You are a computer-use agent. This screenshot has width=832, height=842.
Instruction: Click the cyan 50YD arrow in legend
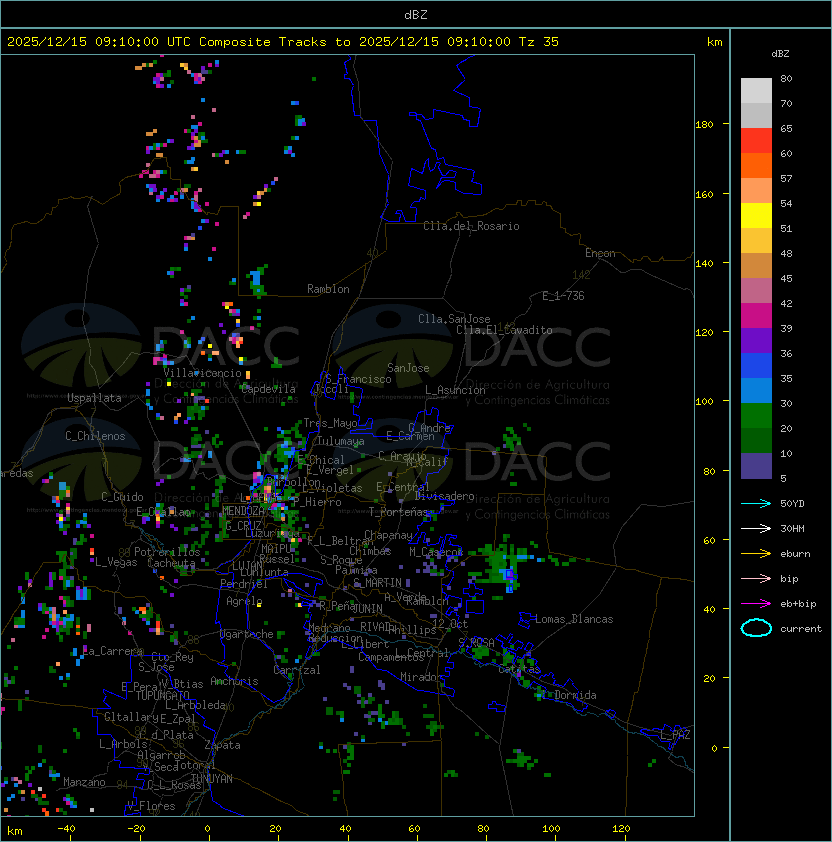(756, 503)
